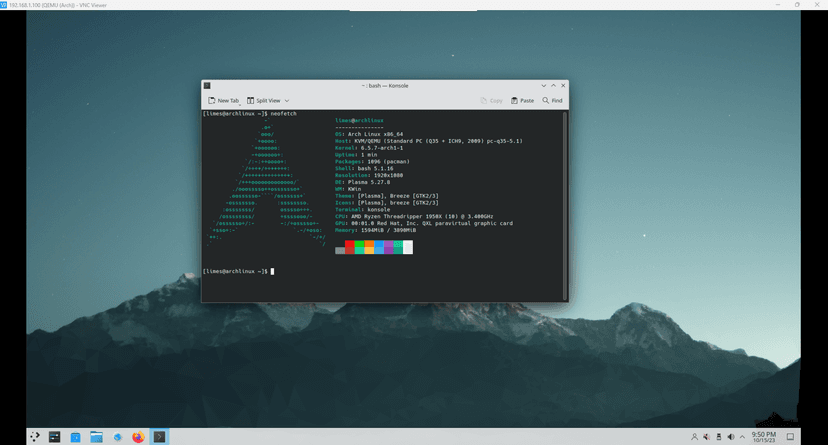The image size is (828, 445).
Task: Click the Konsole taskbar entry
Action: point(159,437)
